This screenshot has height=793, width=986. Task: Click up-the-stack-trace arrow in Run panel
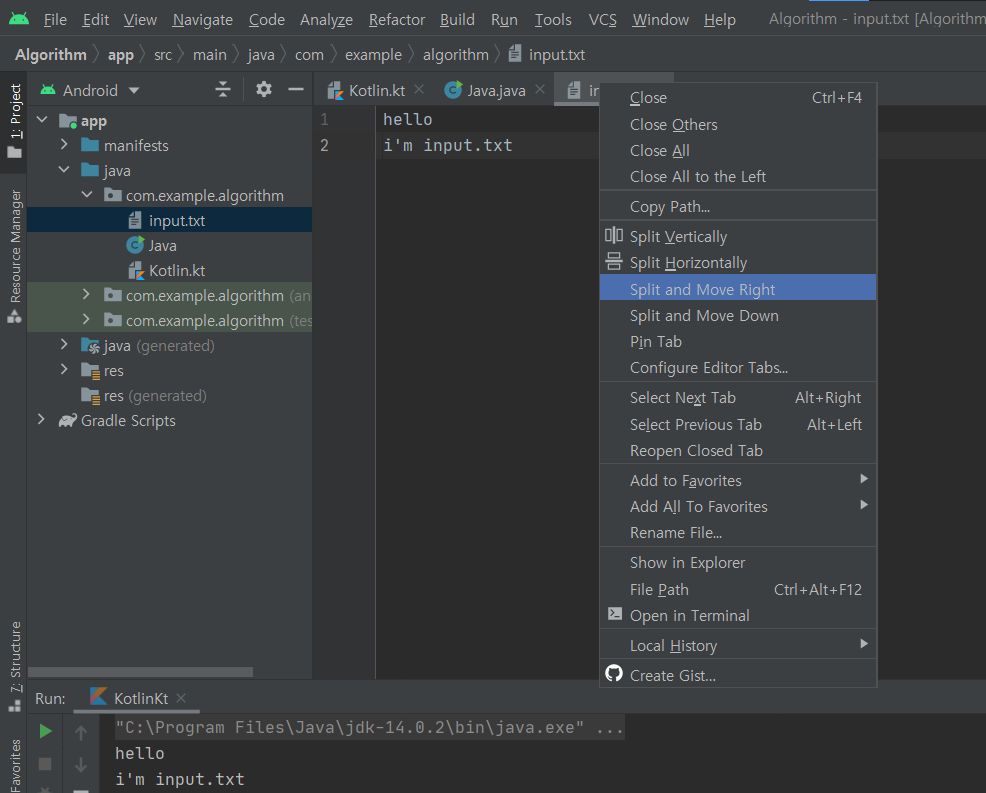pos(81,732)
